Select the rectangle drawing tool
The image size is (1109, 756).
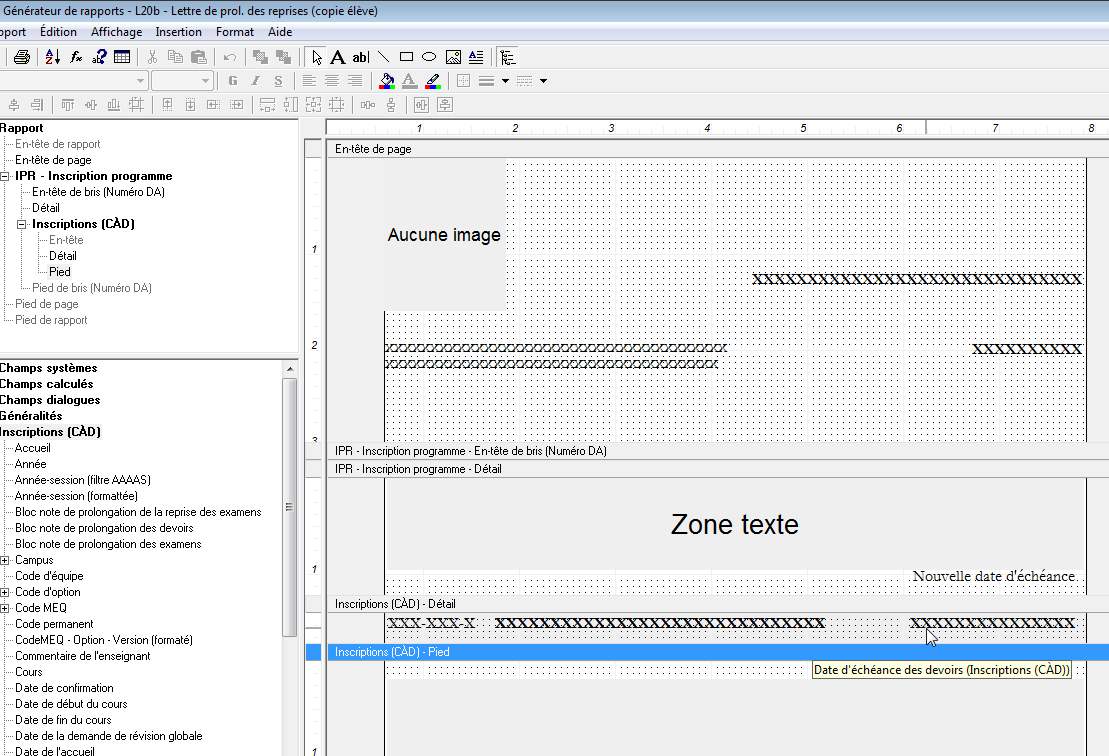[407, 57]
